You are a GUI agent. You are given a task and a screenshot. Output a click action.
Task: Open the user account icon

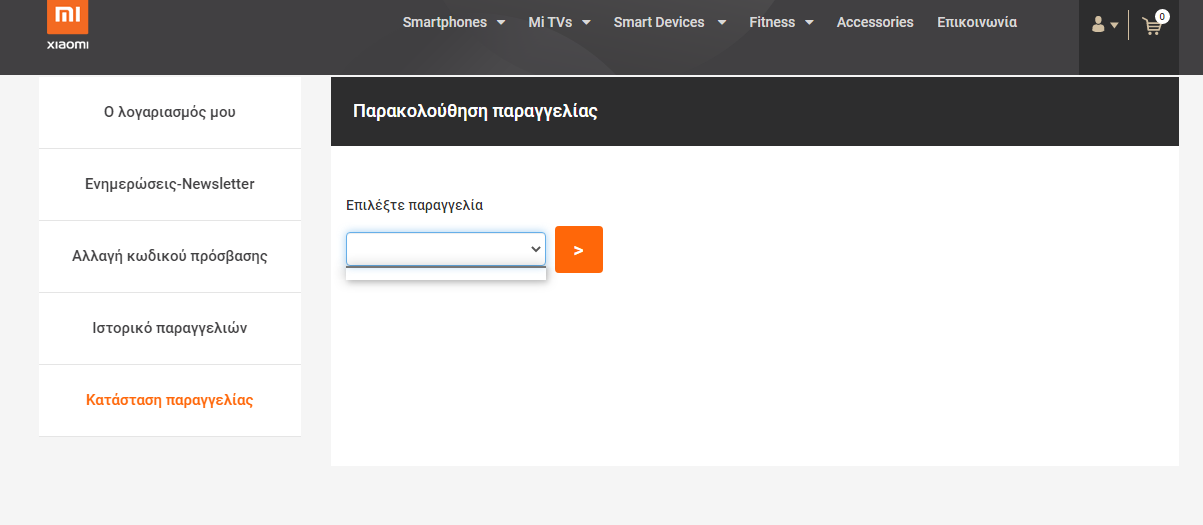[x=1098, y=24]
